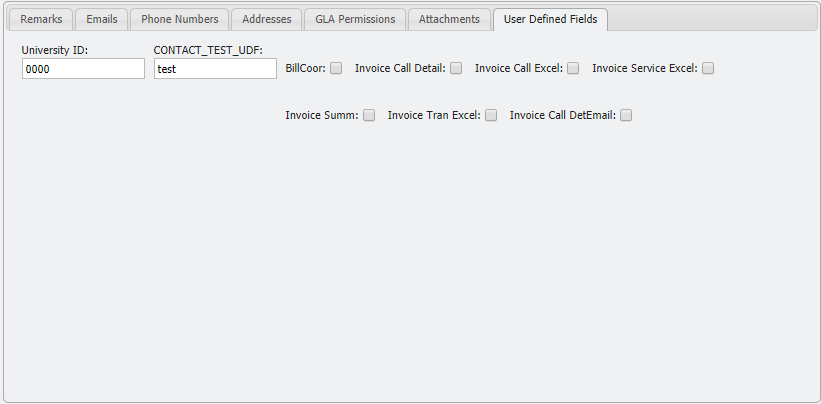Click into the University ID text field
Image resolution: width=821 pixels, height=404 pixels.
pos(83,69)
